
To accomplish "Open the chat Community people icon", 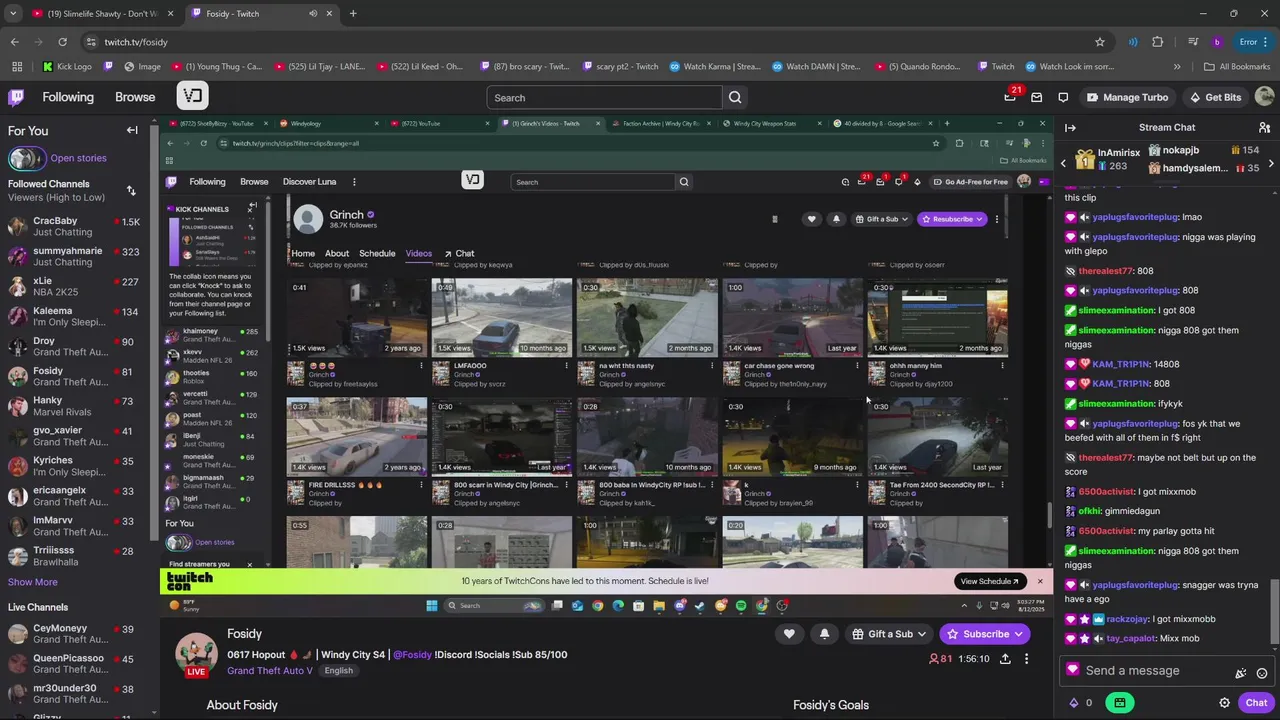I will coord(1264,128).
